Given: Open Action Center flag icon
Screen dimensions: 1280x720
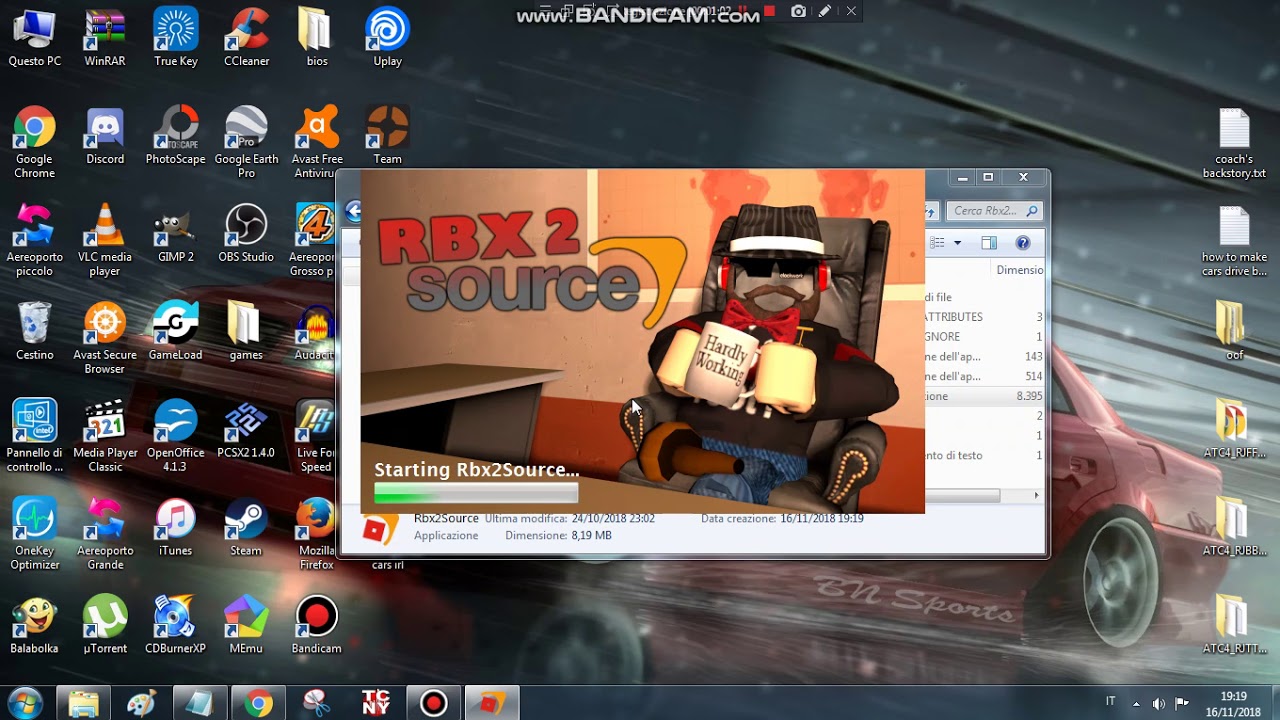Looking at the screenshot, I should [x=1182, y=703].
